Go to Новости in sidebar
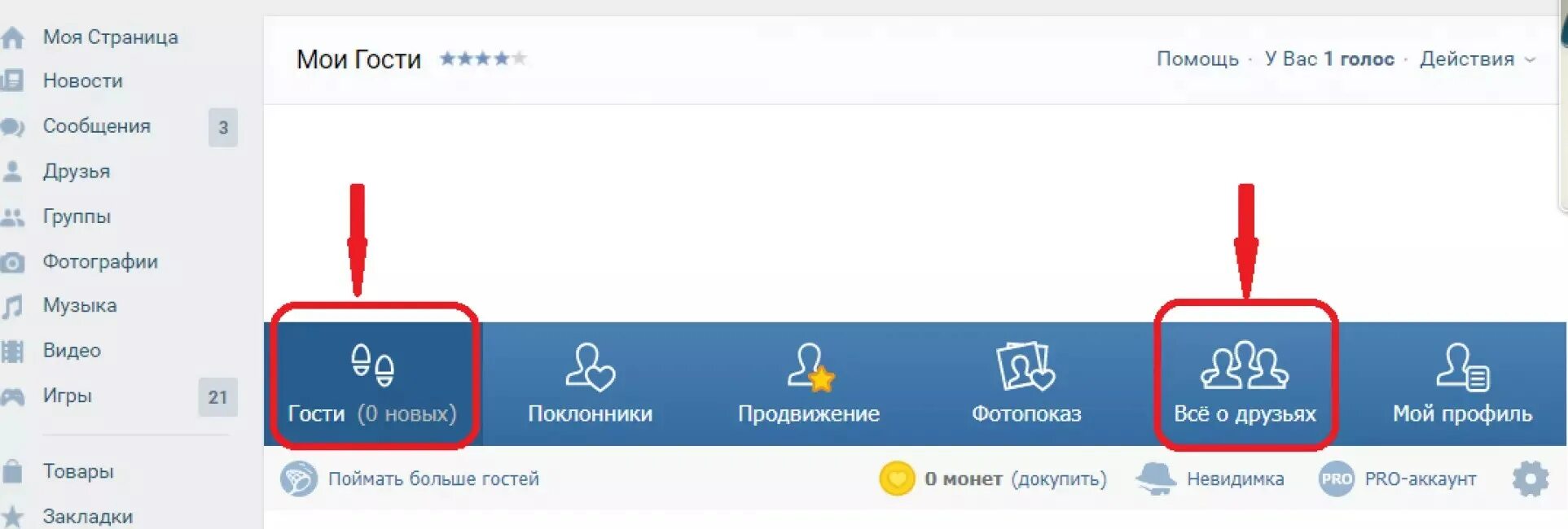The height and width of the screenshot is (529, 1568). click(83, 81)
